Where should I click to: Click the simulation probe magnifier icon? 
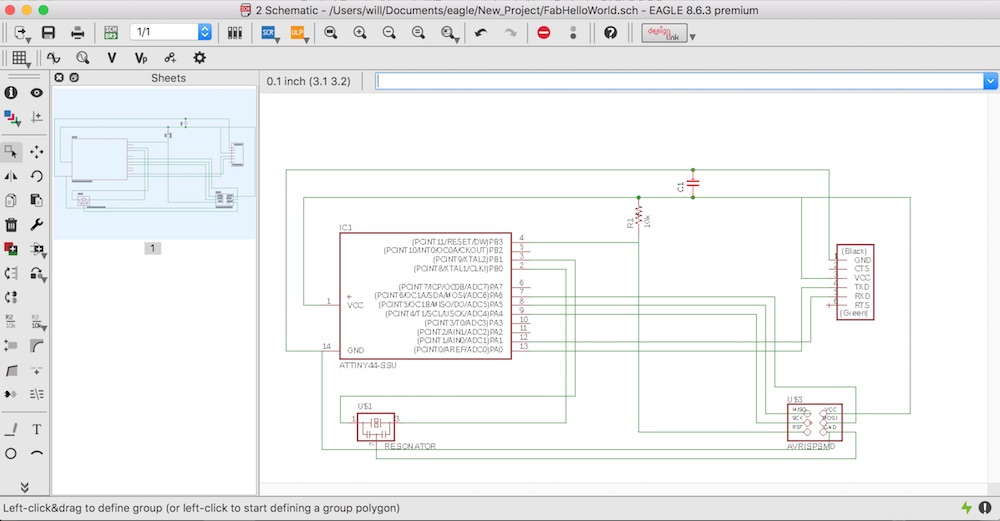coord(83,58)
